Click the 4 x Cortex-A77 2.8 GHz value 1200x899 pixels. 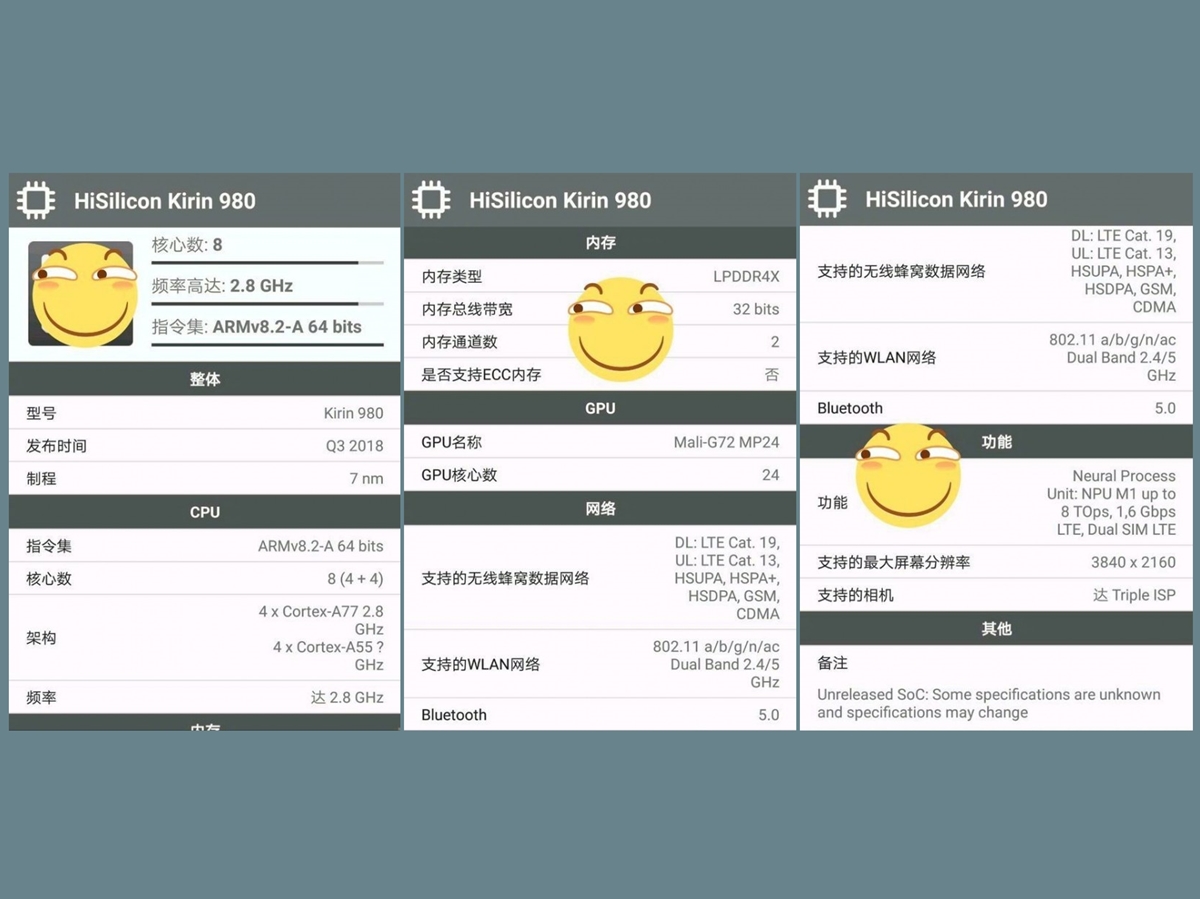click(321, 620)
